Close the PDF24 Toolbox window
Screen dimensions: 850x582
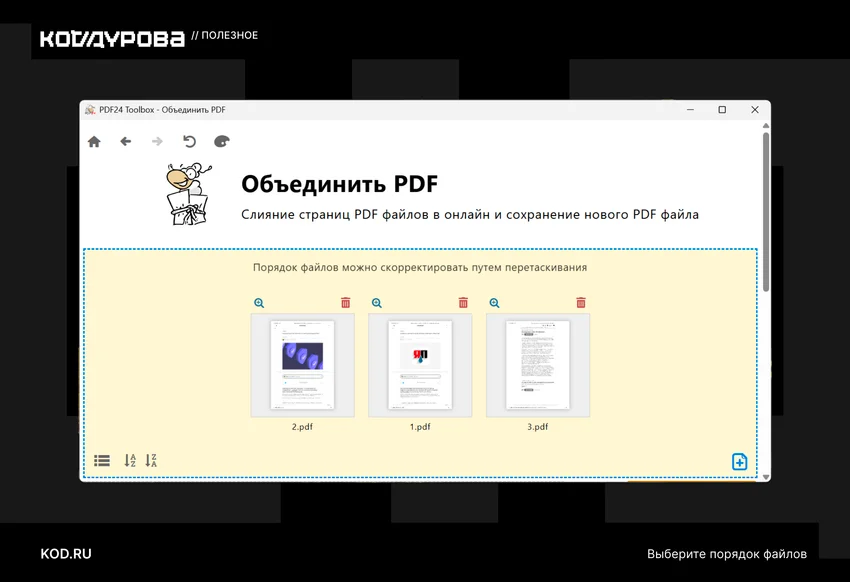click(755, 109)
